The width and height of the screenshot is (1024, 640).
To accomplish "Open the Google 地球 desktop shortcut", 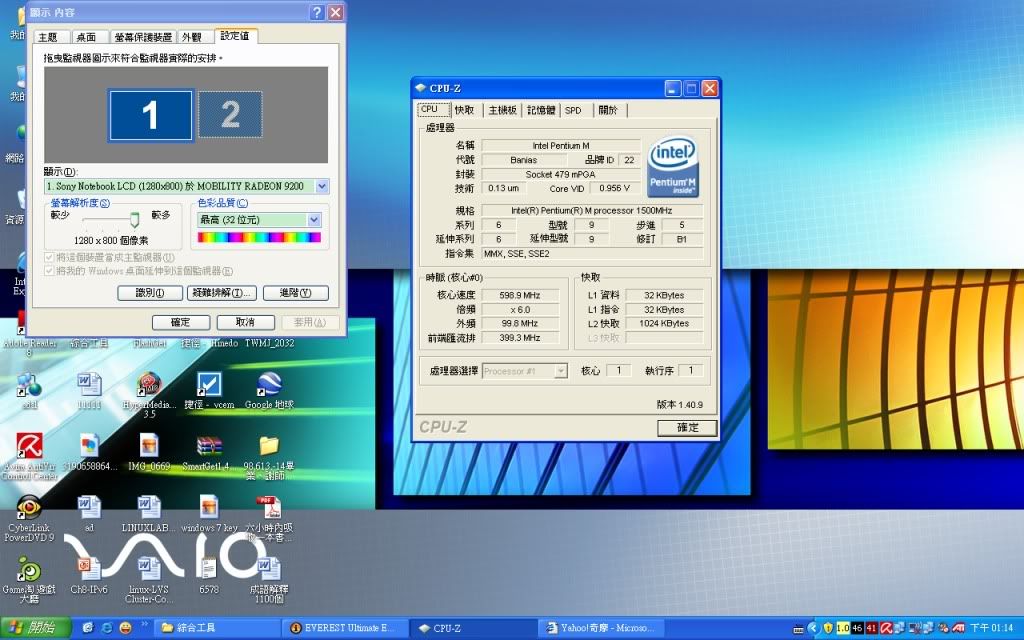I will pyautogui.click(x=268, y=385).
